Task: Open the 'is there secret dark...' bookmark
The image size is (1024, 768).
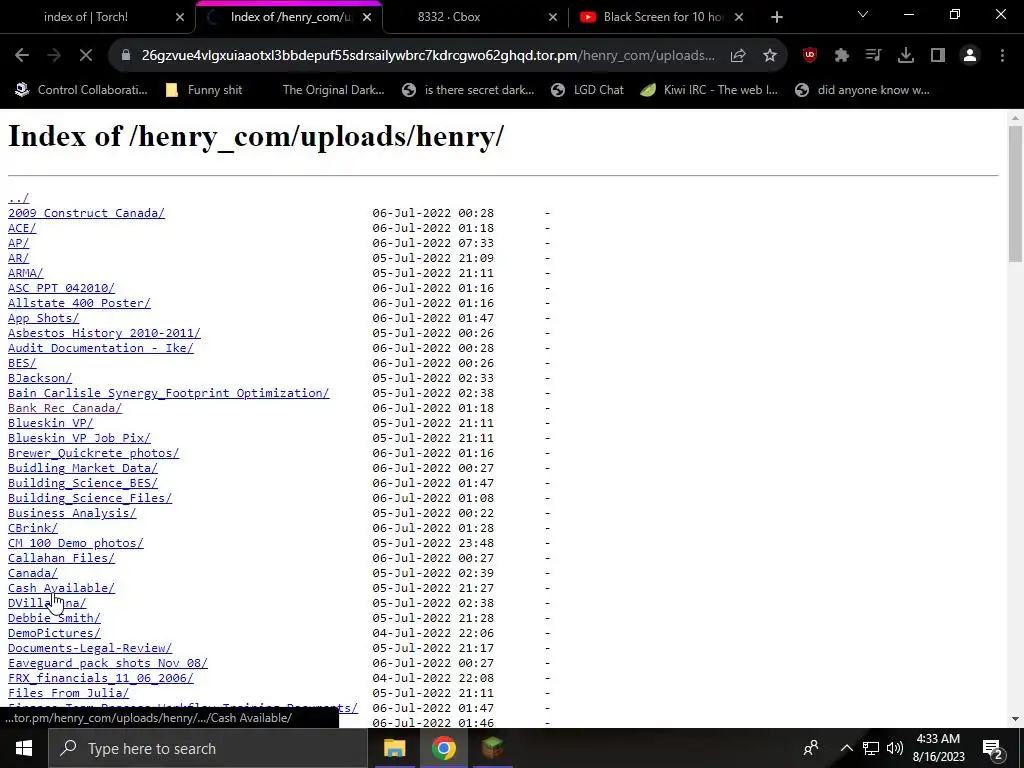Action: click(468, 90)
